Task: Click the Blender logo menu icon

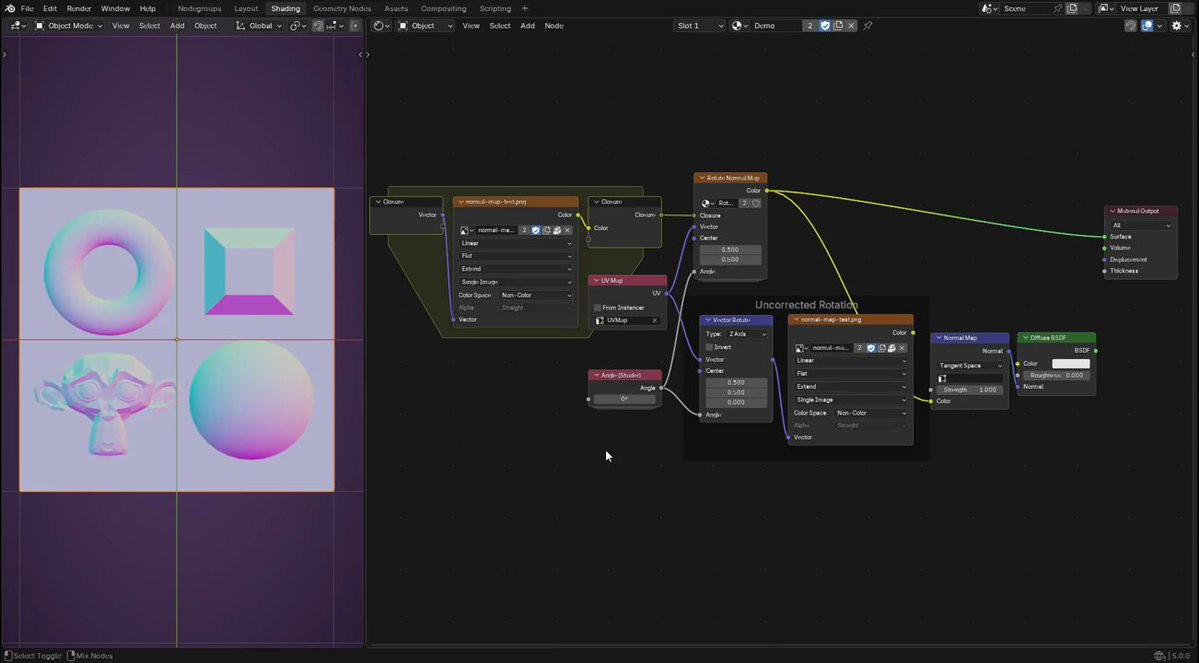Action: pos(10,8)
